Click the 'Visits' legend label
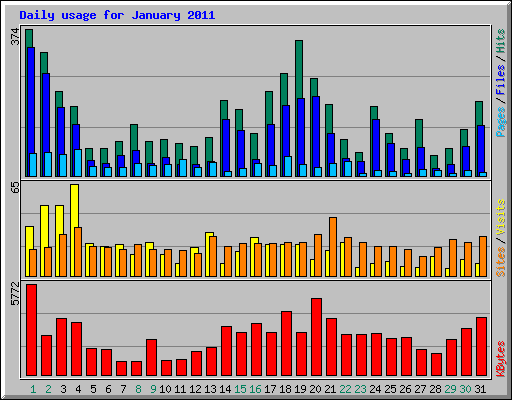 click(501, 217)
